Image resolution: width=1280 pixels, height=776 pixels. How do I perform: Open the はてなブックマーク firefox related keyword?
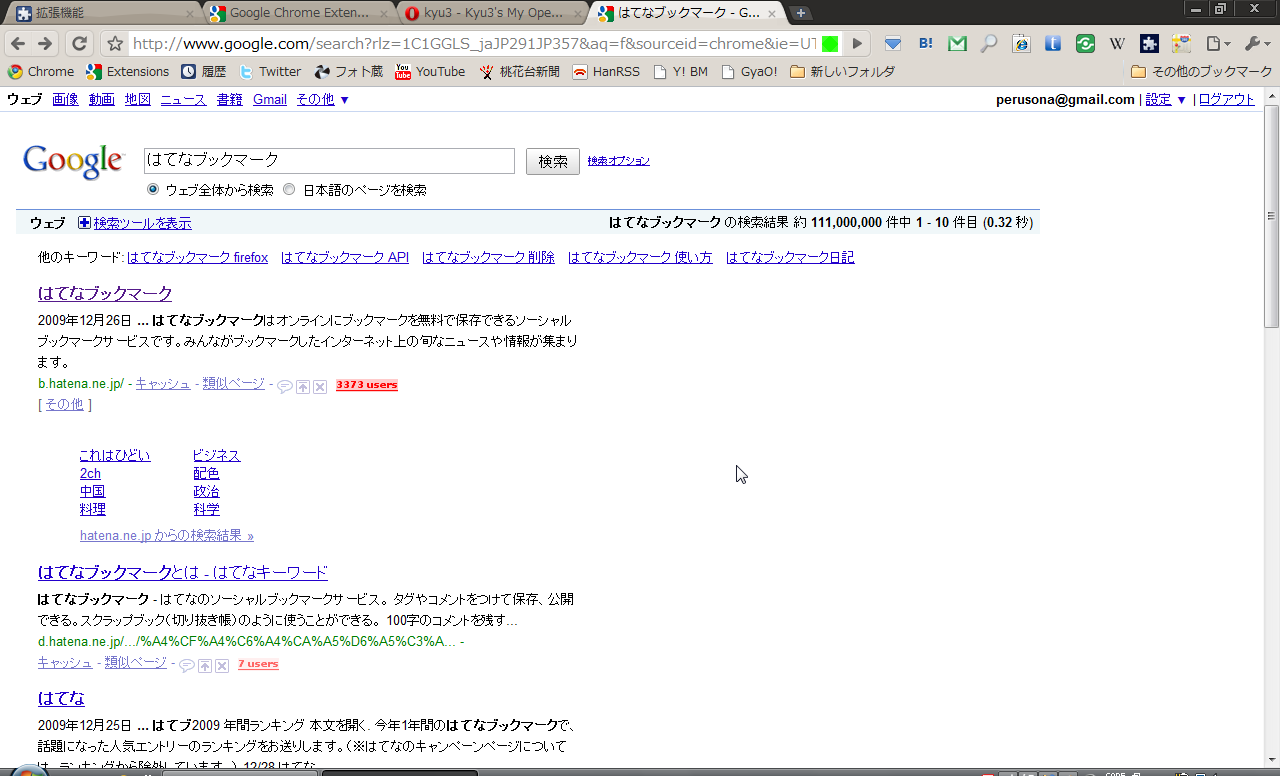(x=197, y=257)
